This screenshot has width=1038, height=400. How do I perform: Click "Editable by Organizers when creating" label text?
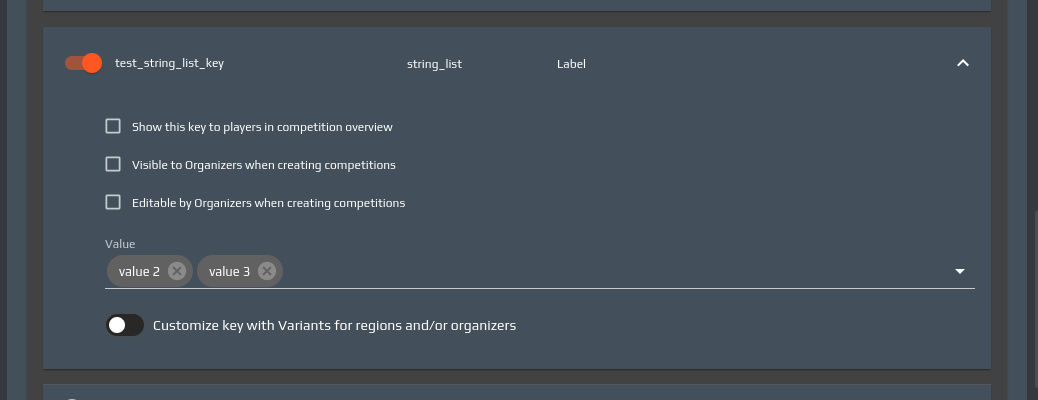268,203
